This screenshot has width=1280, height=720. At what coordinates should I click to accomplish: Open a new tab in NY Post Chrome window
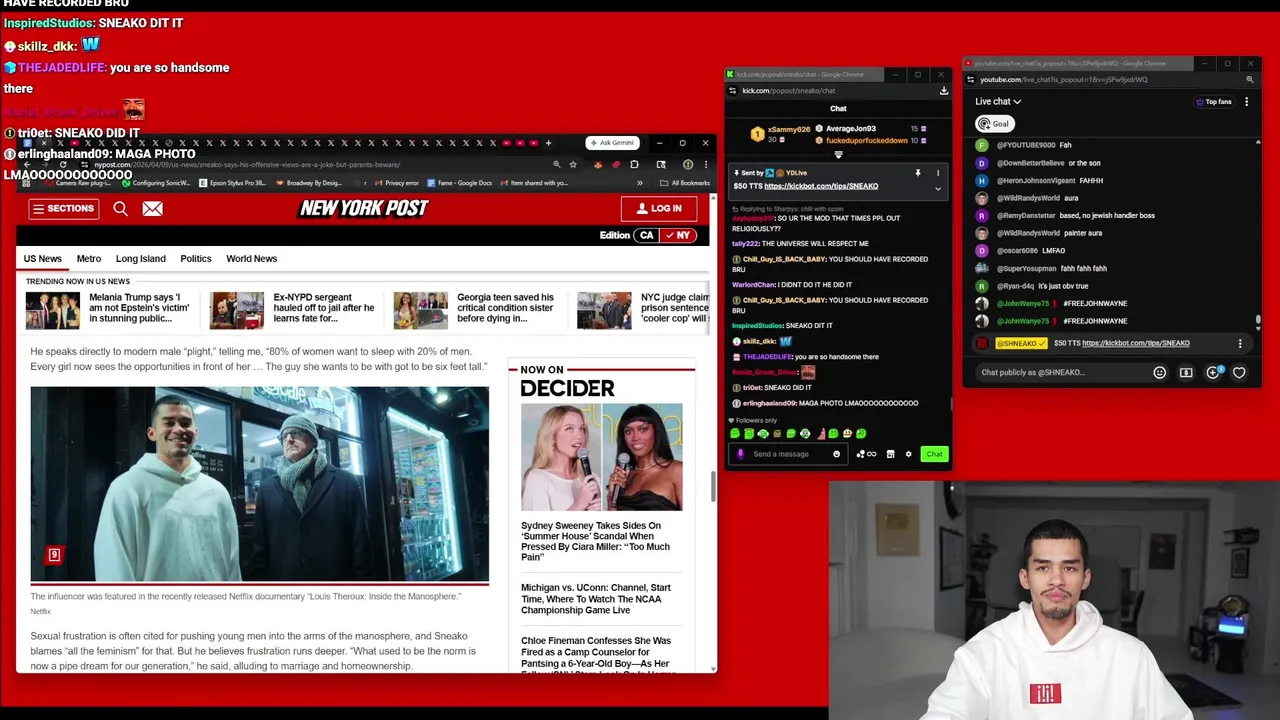[x=548, y=143]
